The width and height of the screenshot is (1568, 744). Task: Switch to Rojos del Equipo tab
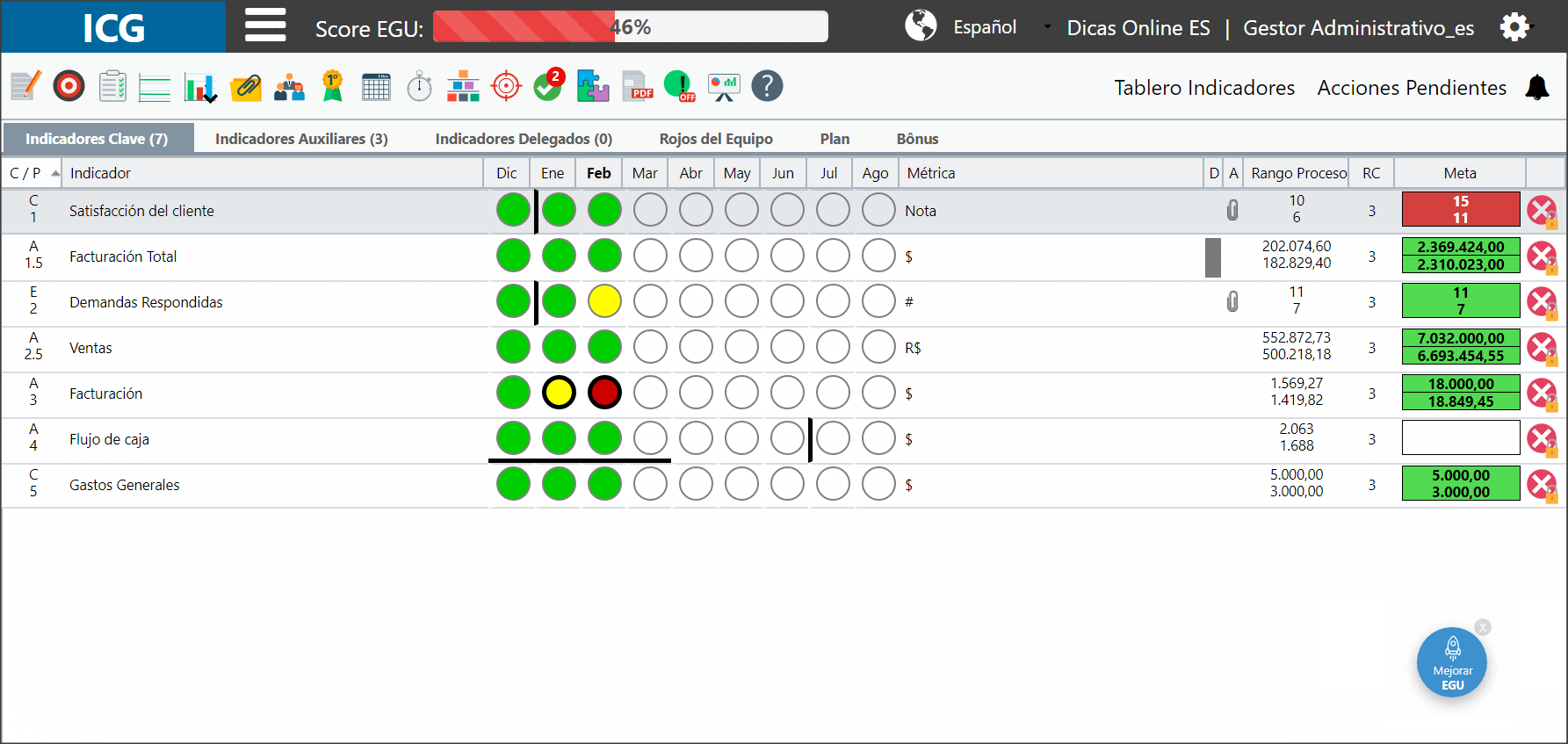pos(716,139)
